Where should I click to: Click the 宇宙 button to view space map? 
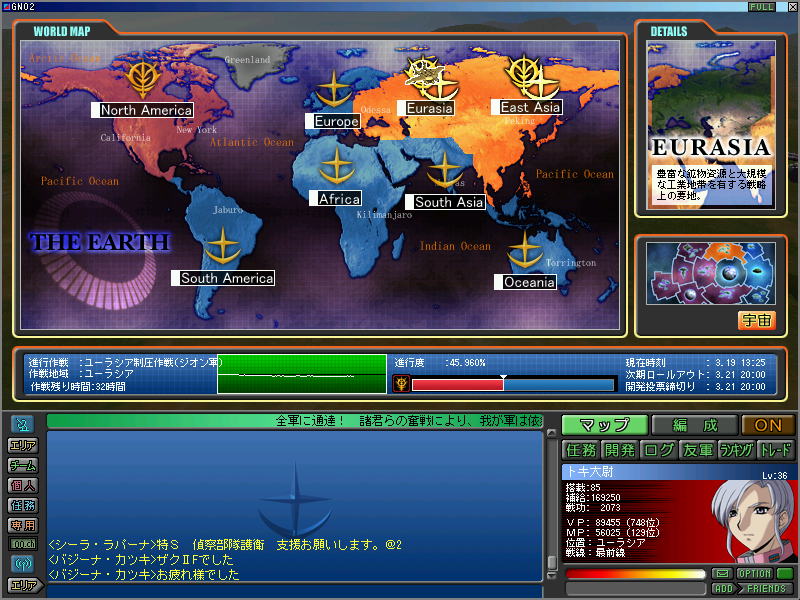[756, 320]
